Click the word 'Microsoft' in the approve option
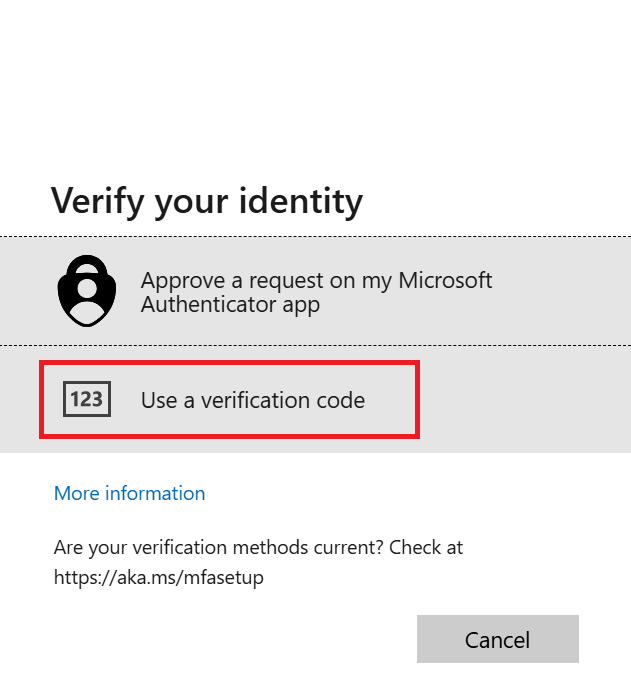This screenshot has height=699, width=631. tap(445, 280)
